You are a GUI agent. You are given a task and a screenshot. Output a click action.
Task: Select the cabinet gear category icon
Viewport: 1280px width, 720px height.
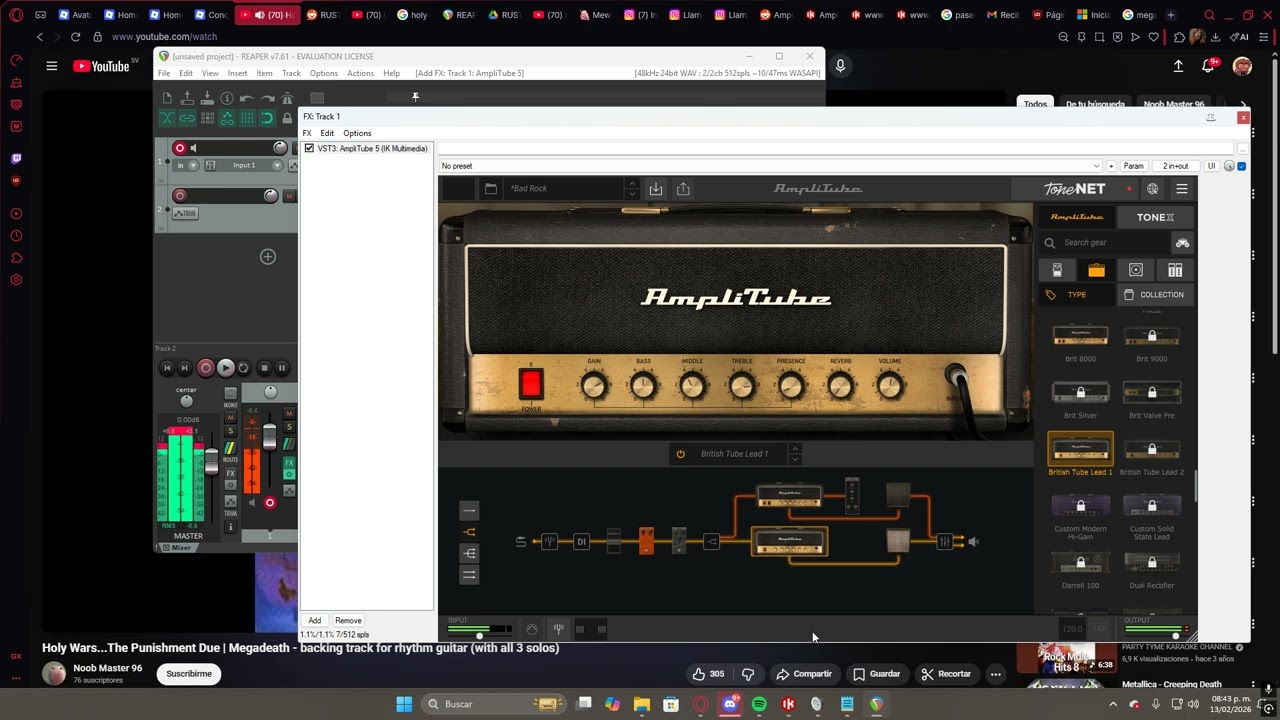pos(1136,270)
